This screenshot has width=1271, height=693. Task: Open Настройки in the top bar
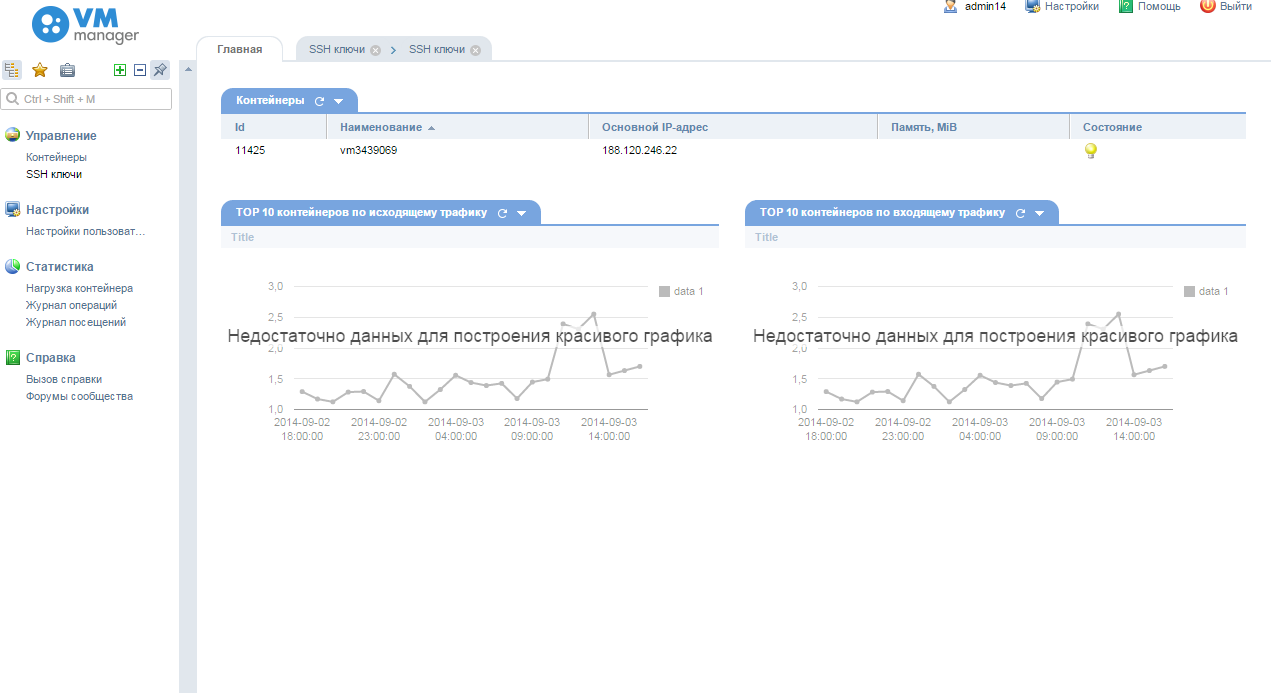[1072, 6]
